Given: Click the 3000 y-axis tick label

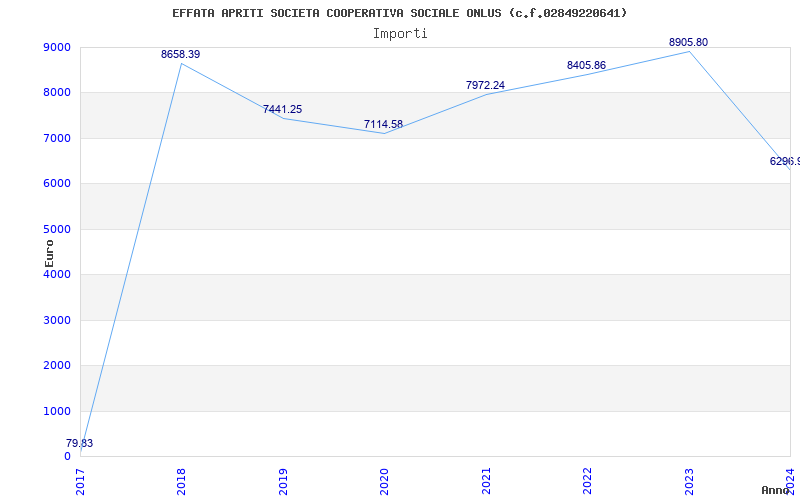Looking at the screenshot, I should pos(57,320).
